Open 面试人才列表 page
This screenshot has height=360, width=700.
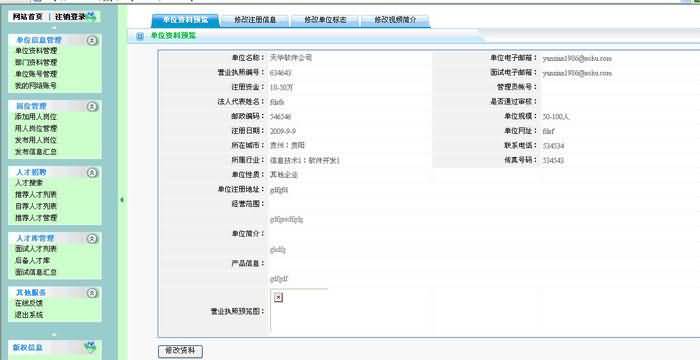click(x=36, y=249)
